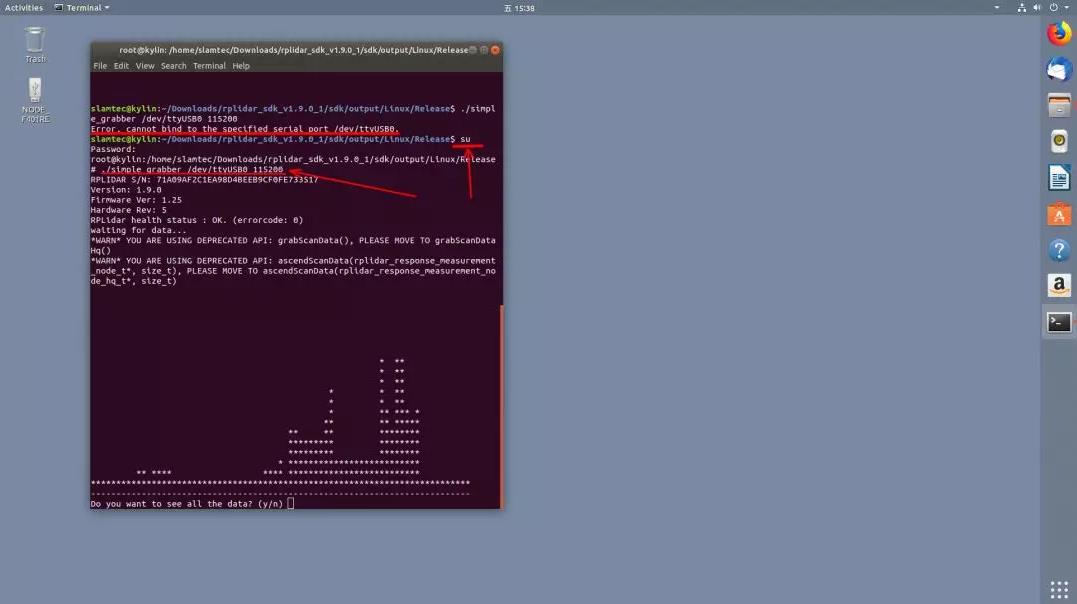The width and height of the screenshot is (1077, 604).
Task: Open the Help question mark icon
Action: pyautogui.click(x=1058, y=250)
